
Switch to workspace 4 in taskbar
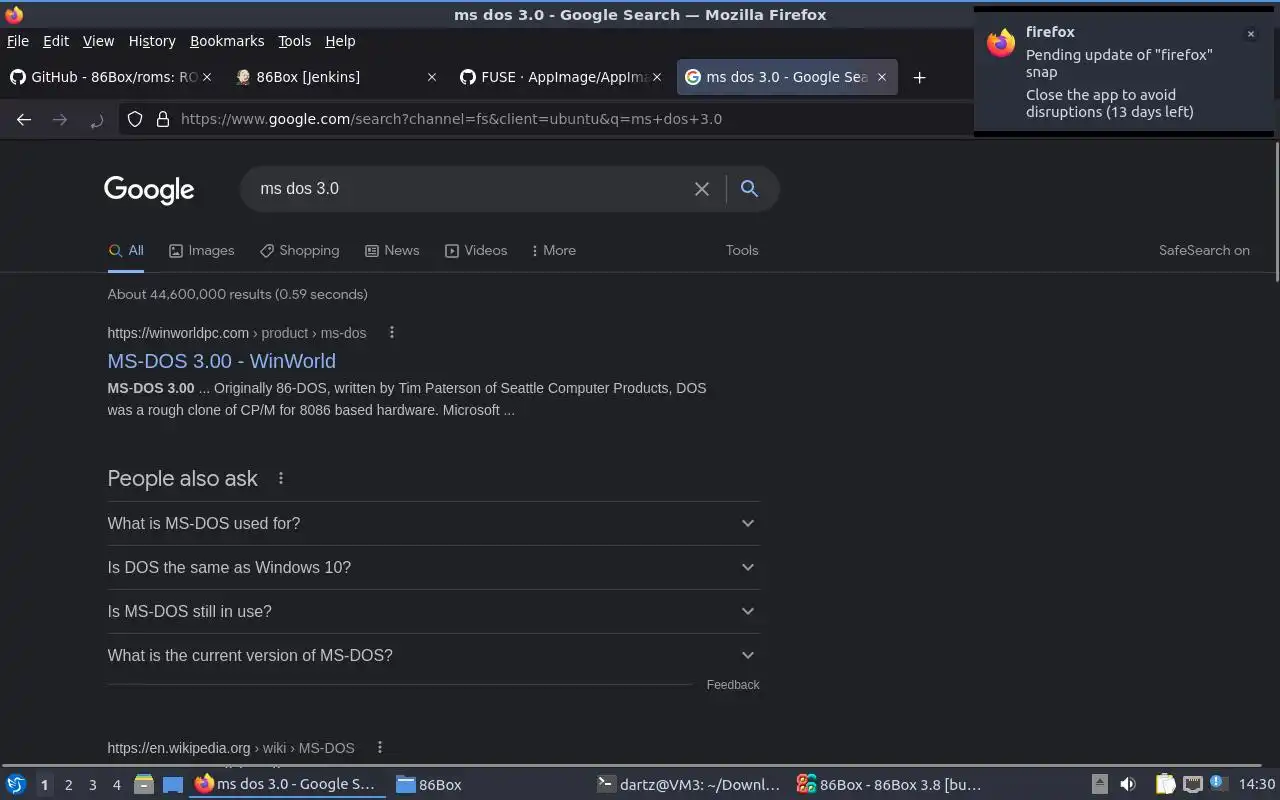point(116,785)
